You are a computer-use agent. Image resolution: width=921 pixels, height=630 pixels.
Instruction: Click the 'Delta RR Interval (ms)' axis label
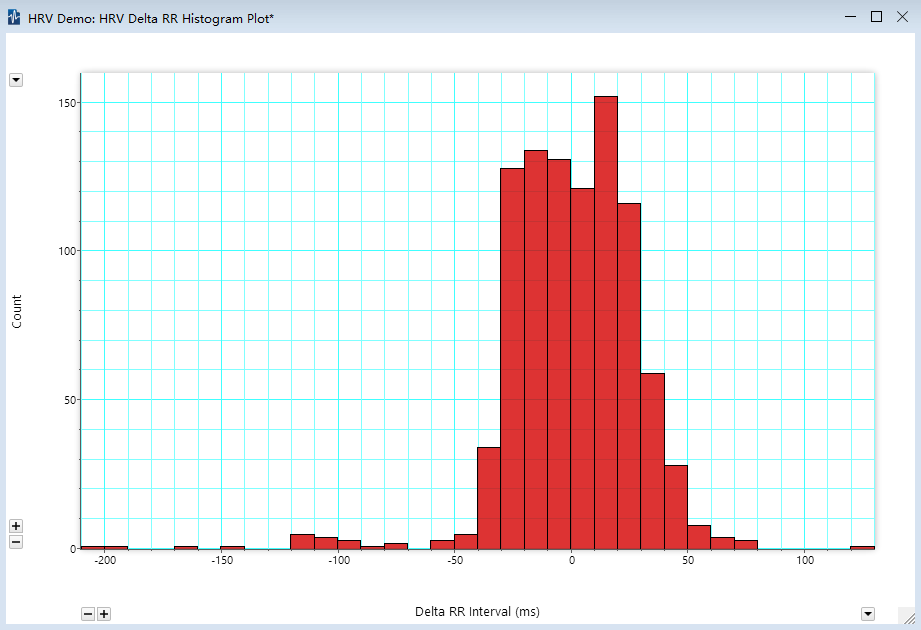coord(477,612)
